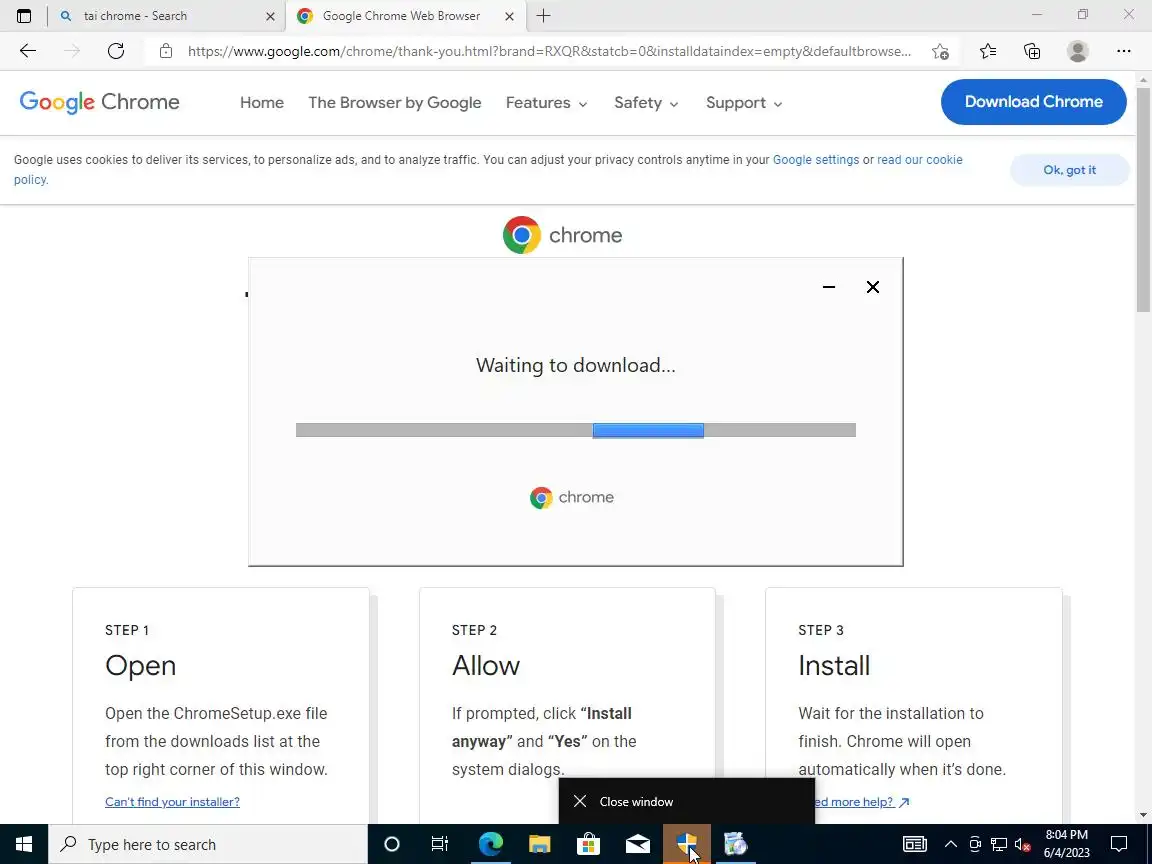Screen dimensions: 1152x864
Task: Click the Type here to search box
Action: 208,844
